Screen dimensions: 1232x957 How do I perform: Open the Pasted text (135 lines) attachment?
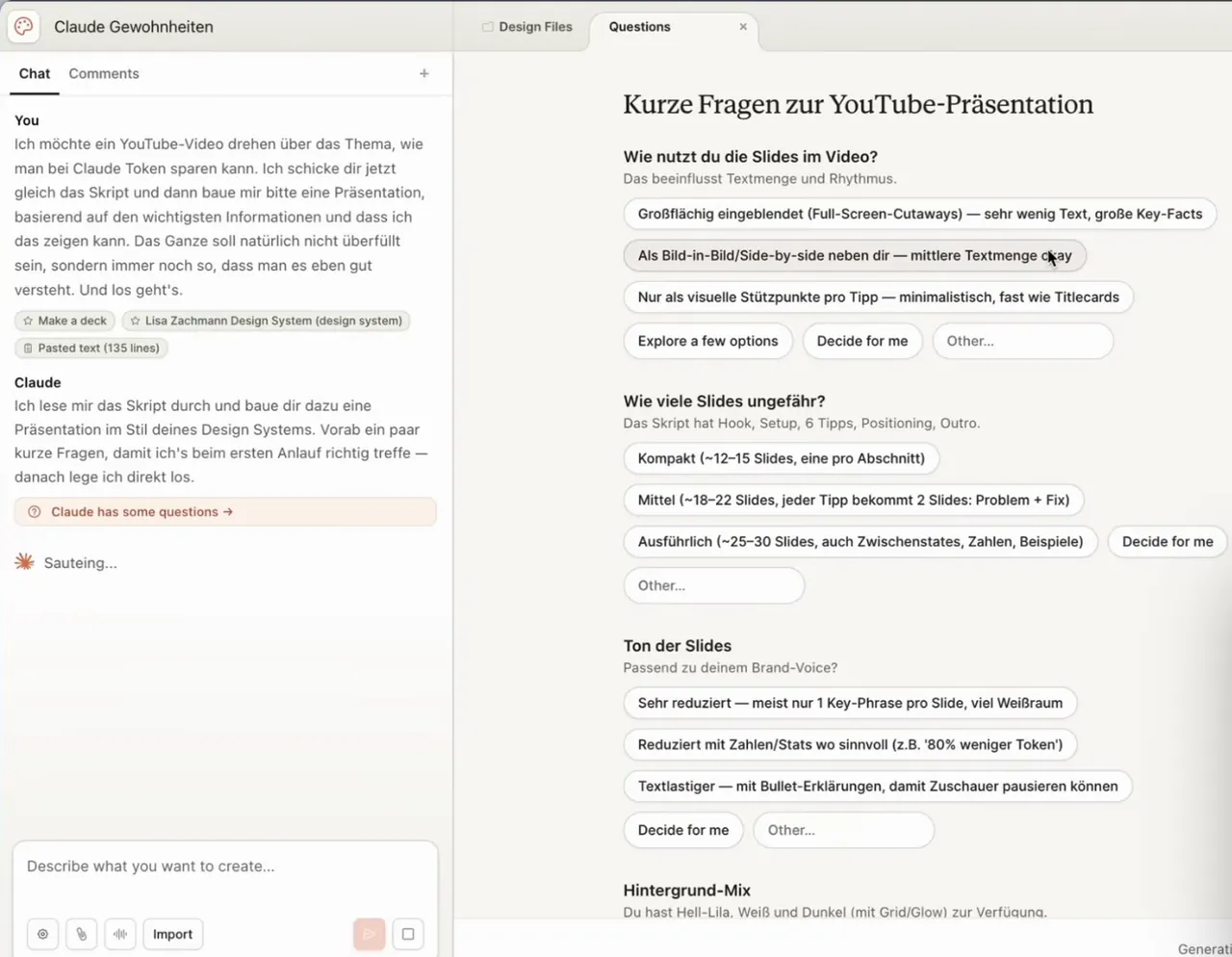tap(91, 348)
